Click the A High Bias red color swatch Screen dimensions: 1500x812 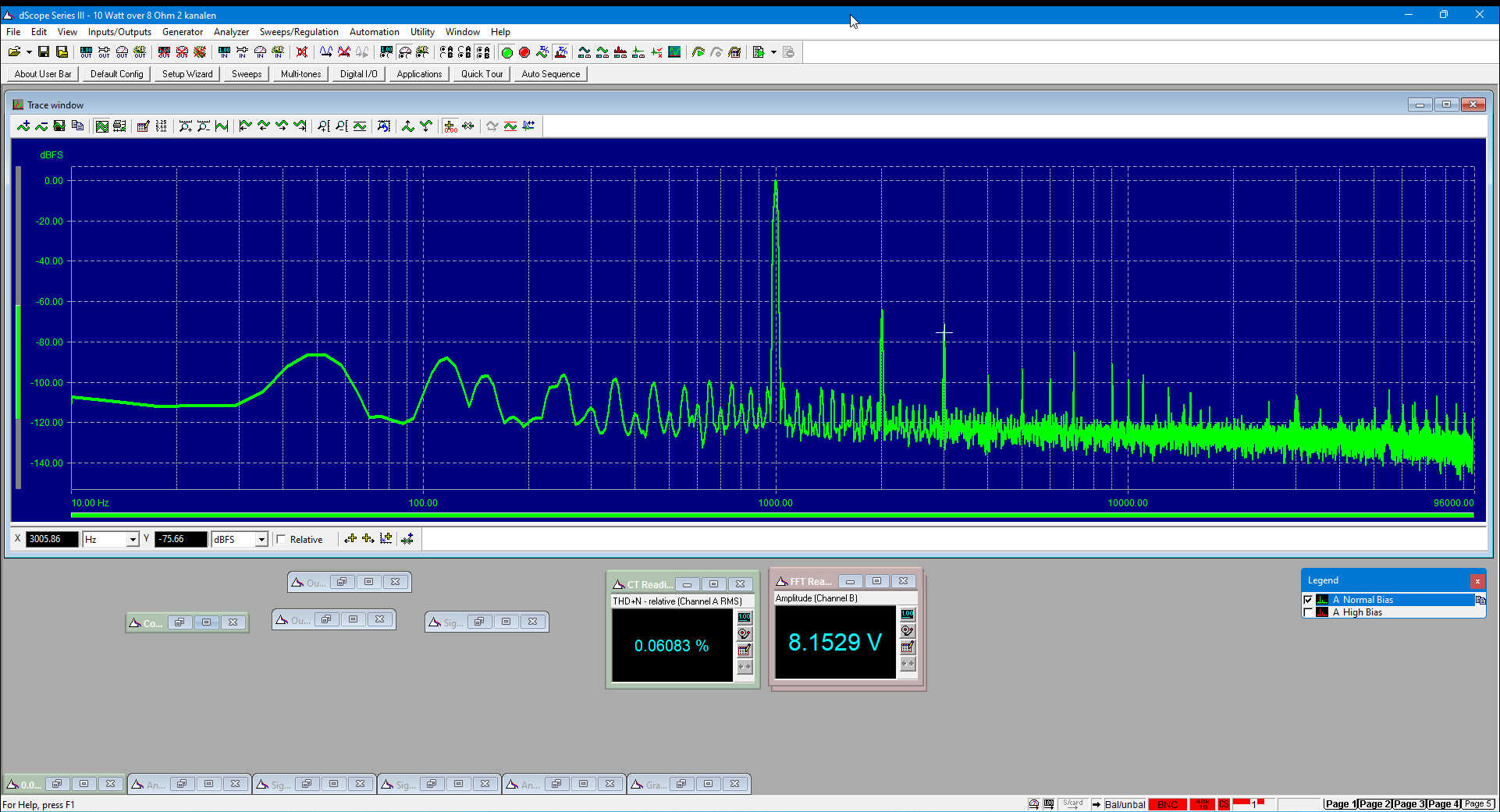point(1322,612)
